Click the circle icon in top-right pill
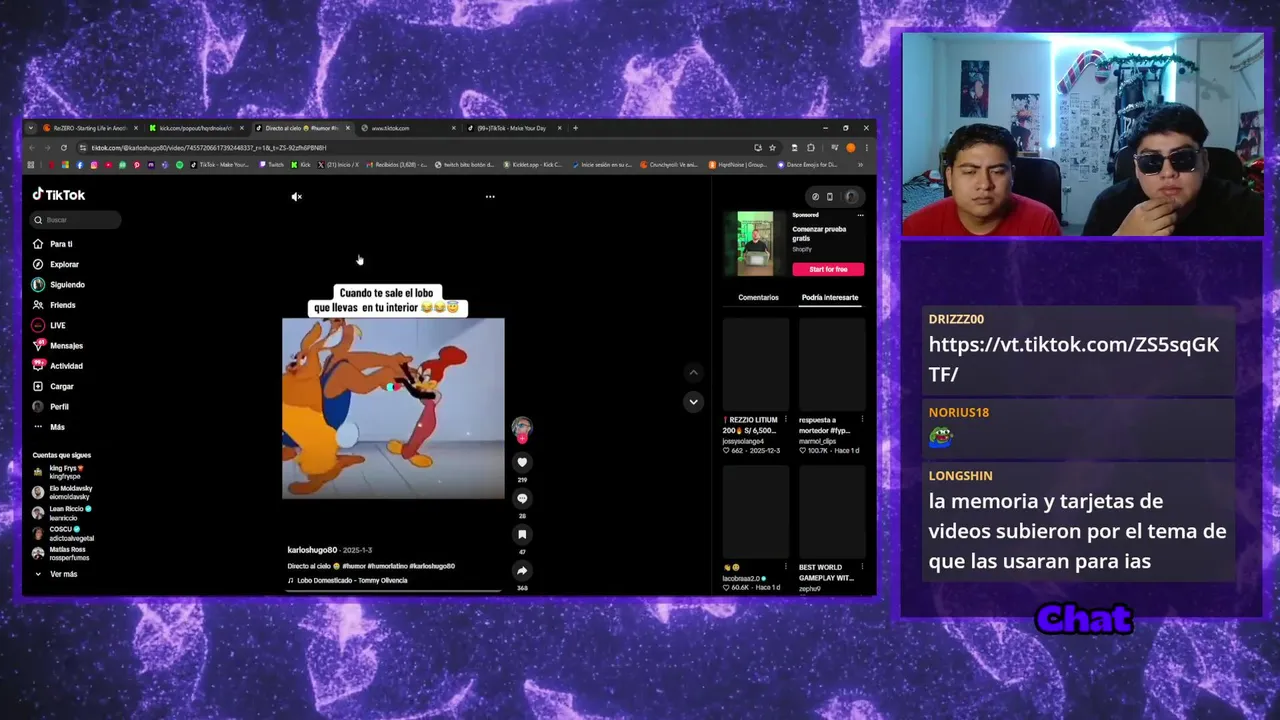Image resolution: width=1280 pixels, height=720 pixels. (x=815, y=197)
